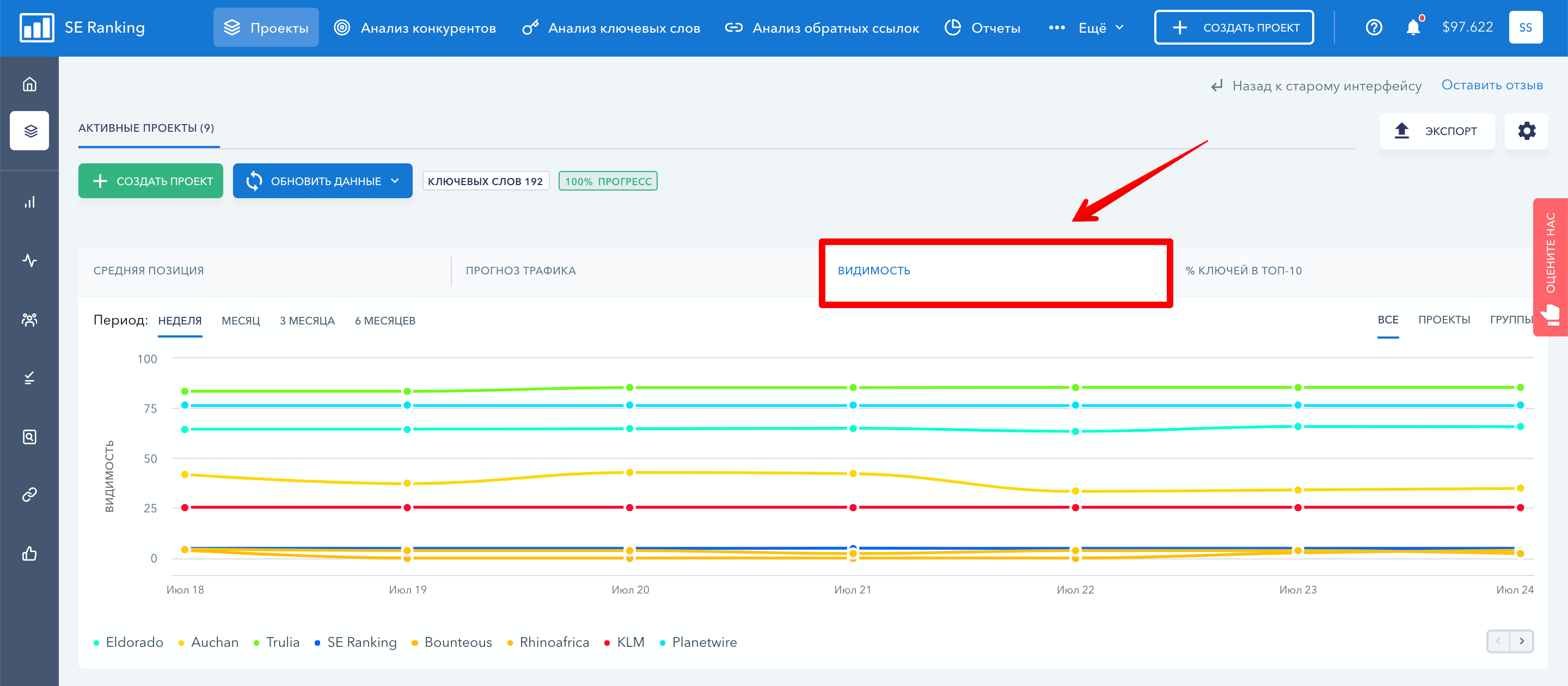Viewport: 1568px width, 686px height.
Task: Click the Ключевых слов 192 badge
Action: pyautogui.click(x=485, y=181)
